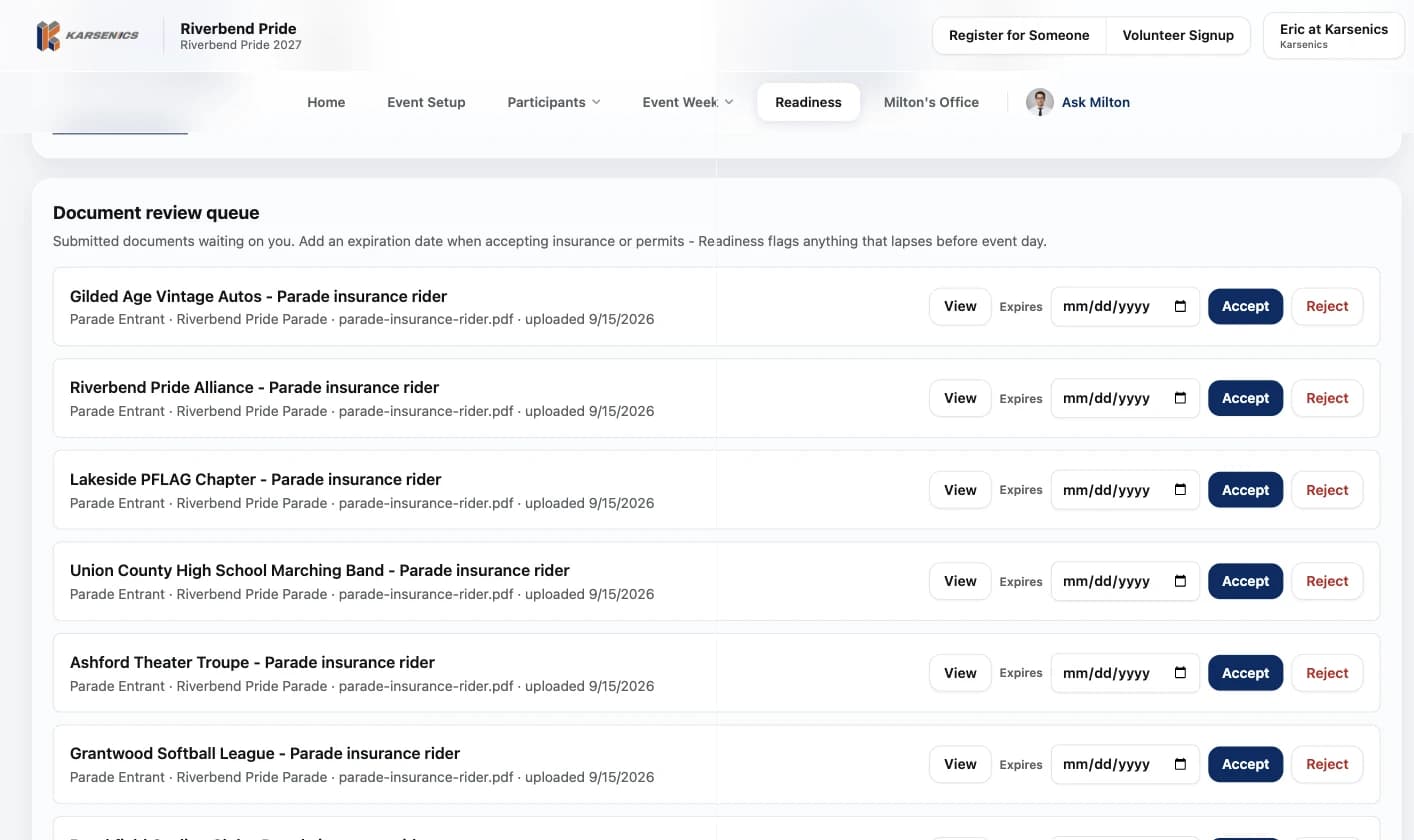Viewport: 1414px width, 840px height.
Task: Click the Karsenics logo
Action: coord(87,36)
